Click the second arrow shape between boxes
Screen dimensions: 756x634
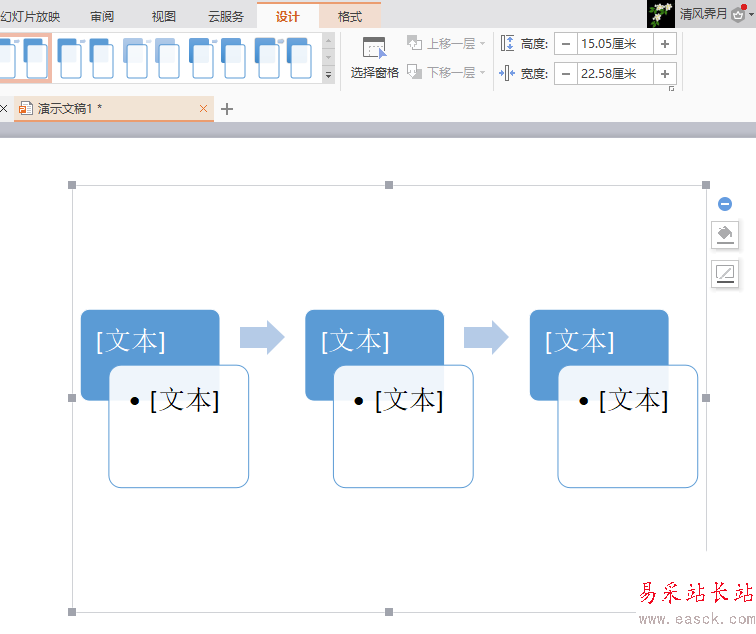[486, 337]
